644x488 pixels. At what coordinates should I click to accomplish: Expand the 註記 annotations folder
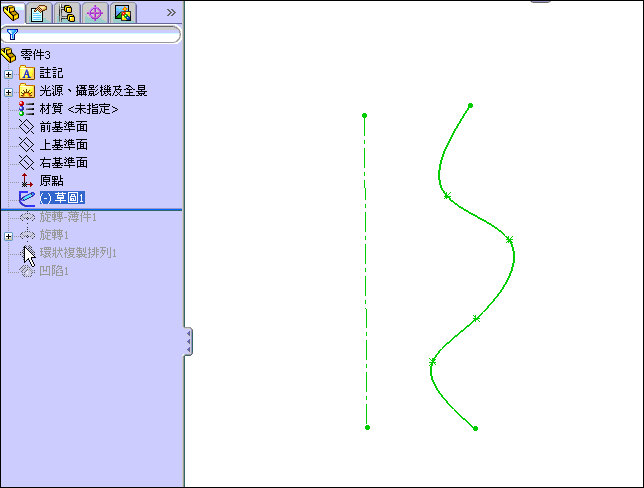tap(8, 74)
